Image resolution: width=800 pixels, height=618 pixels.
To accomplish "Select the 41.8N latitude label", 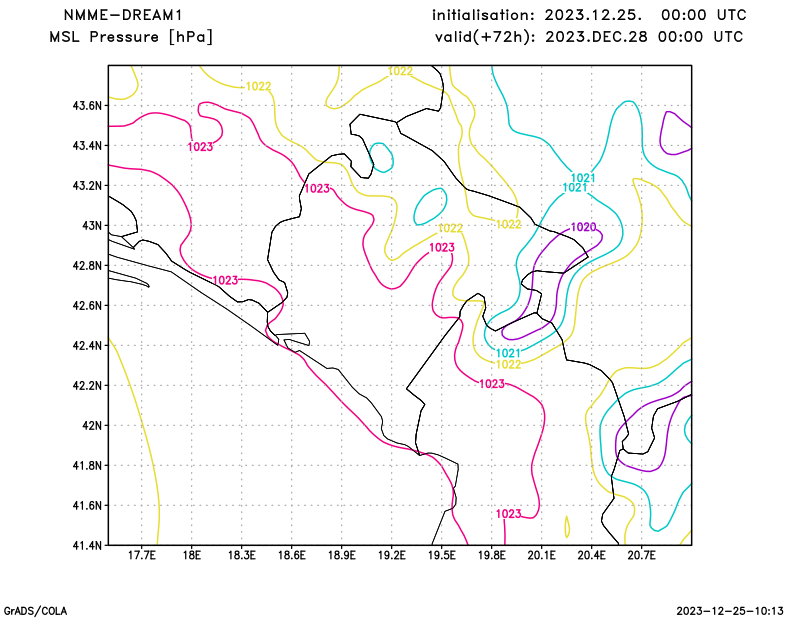I will point(87,465).
